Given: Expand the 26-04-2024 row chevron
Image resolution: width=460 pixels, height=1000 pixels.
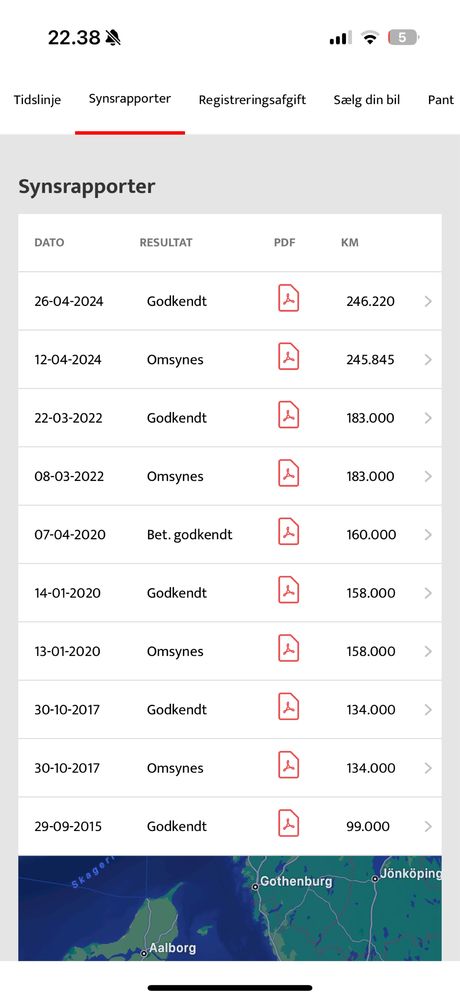Looking at the screenshot, I should (x=428, y=301).
